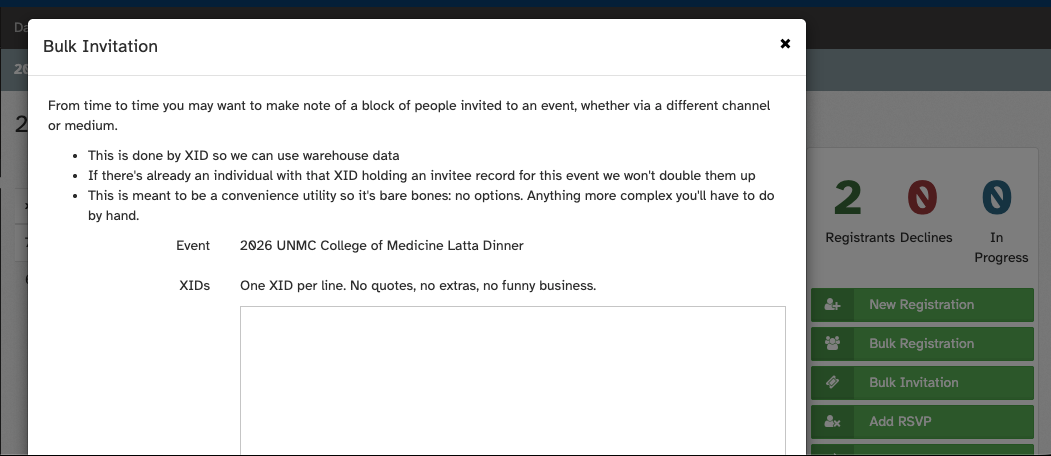Click the New Registration button label
The image size is (1051, 456).
[922, 304]
